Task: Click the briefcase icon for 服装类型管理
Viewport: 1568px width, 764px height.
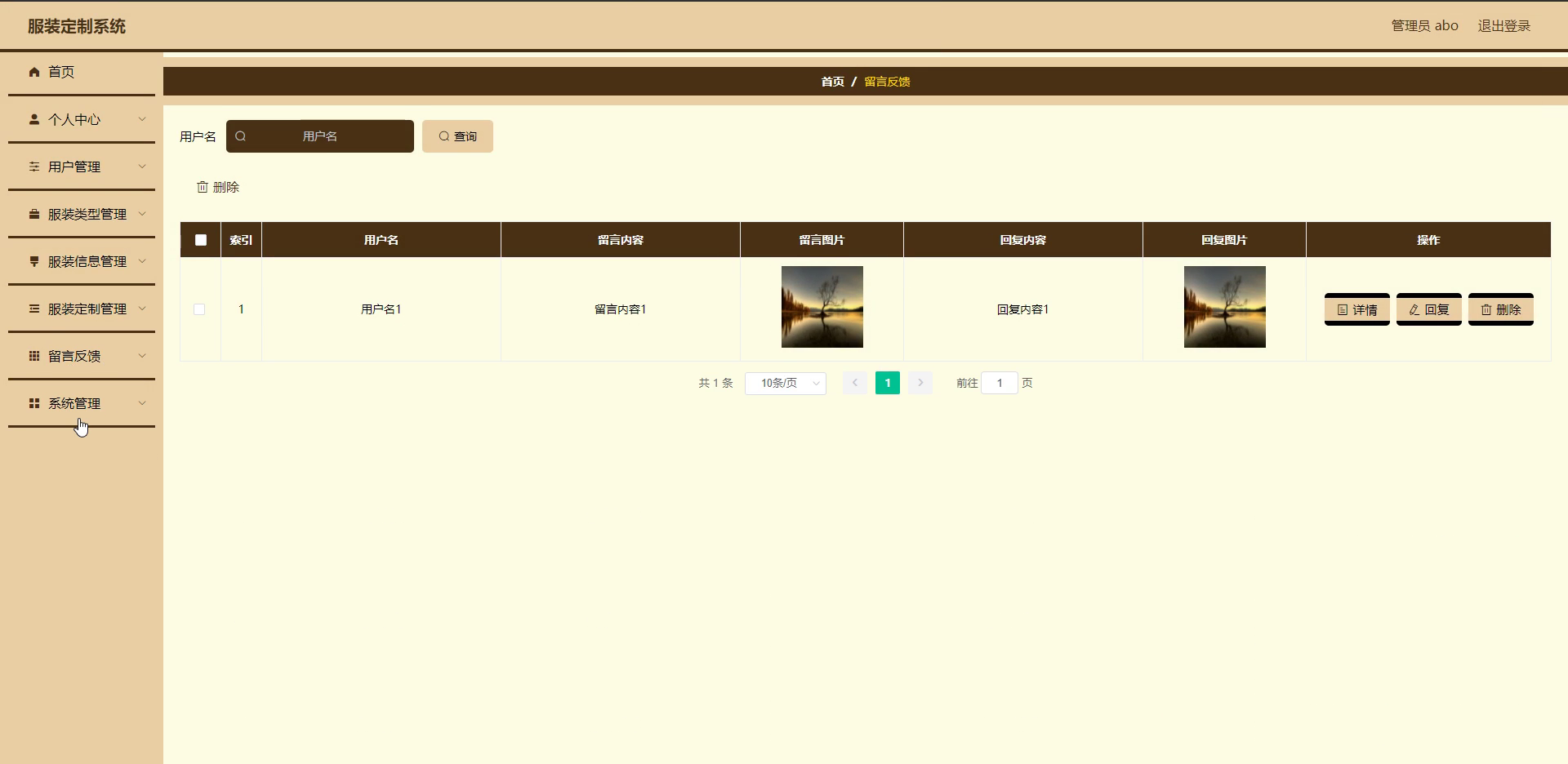Action: [x=34, y=214]
